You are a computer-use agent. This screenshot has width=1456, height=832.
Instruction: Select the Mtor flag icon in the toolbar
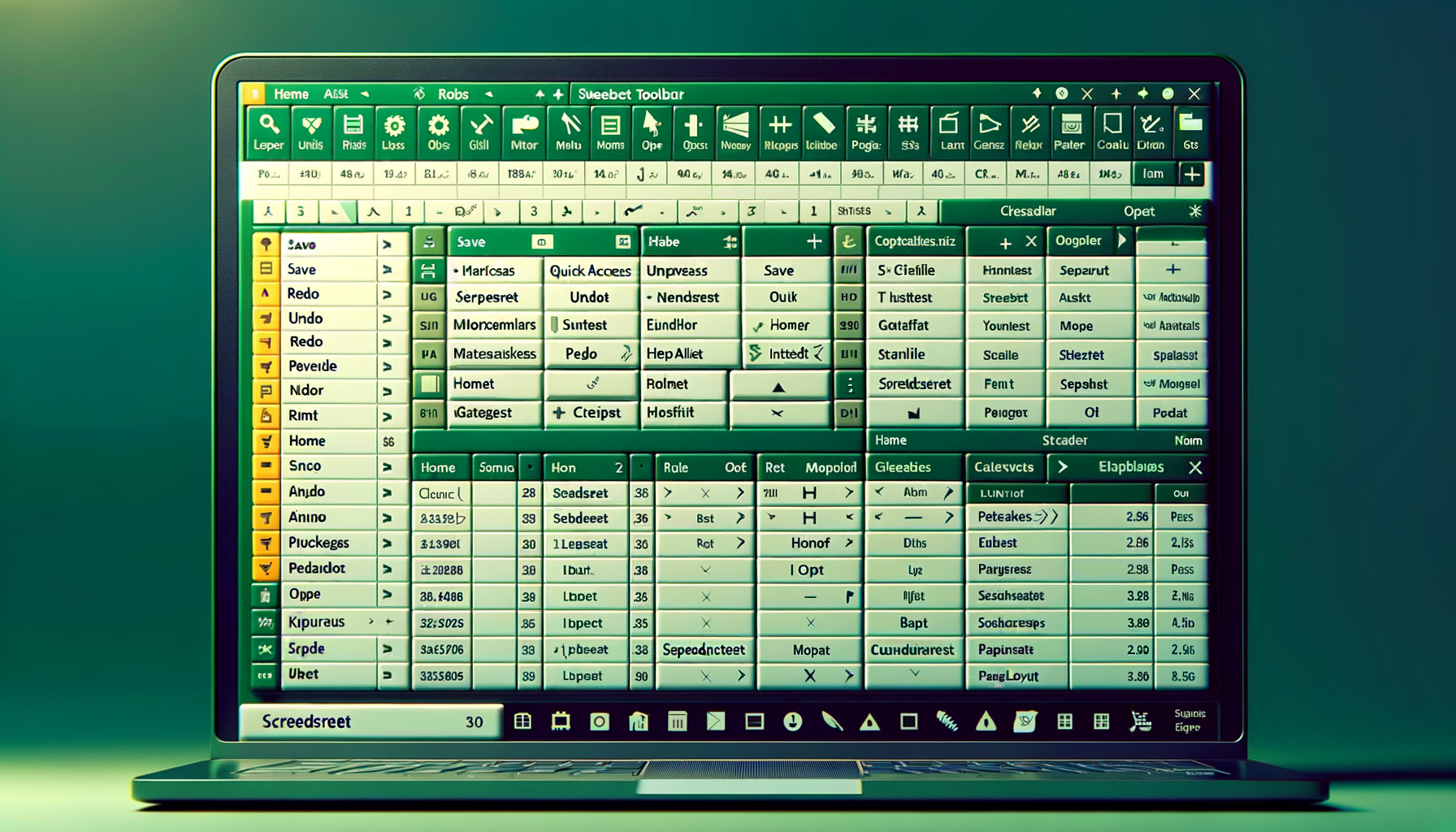pos(524,130)
